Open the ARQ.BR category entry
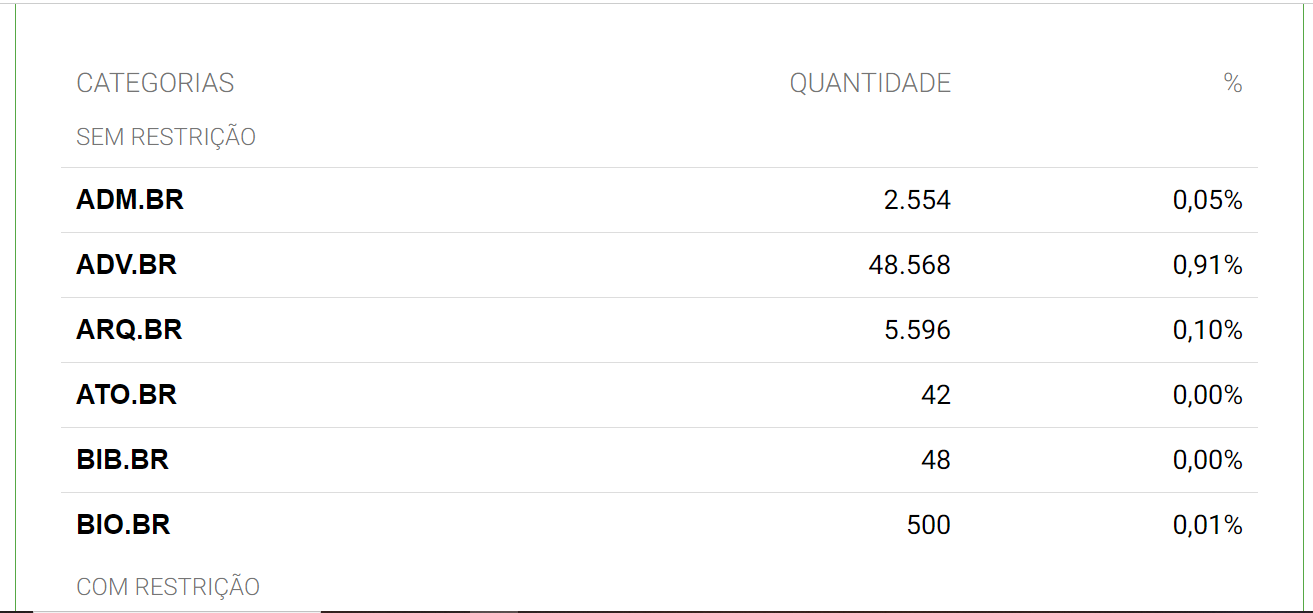The width and height of the screenshot is (1313, 613). point(129,330)
